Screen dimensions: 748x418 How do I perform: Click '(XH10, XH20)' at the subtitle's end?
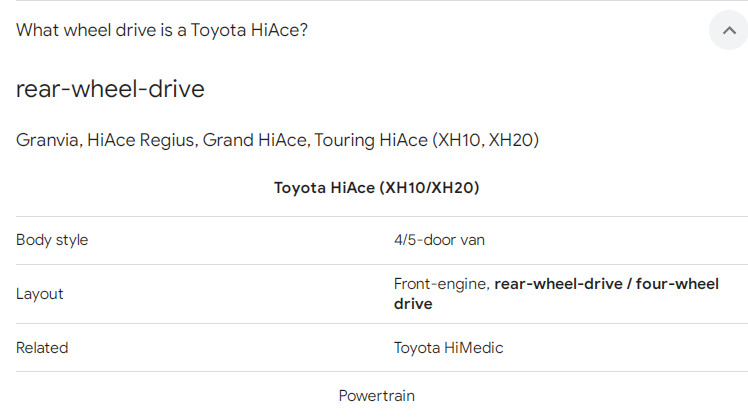click(485, 140)
